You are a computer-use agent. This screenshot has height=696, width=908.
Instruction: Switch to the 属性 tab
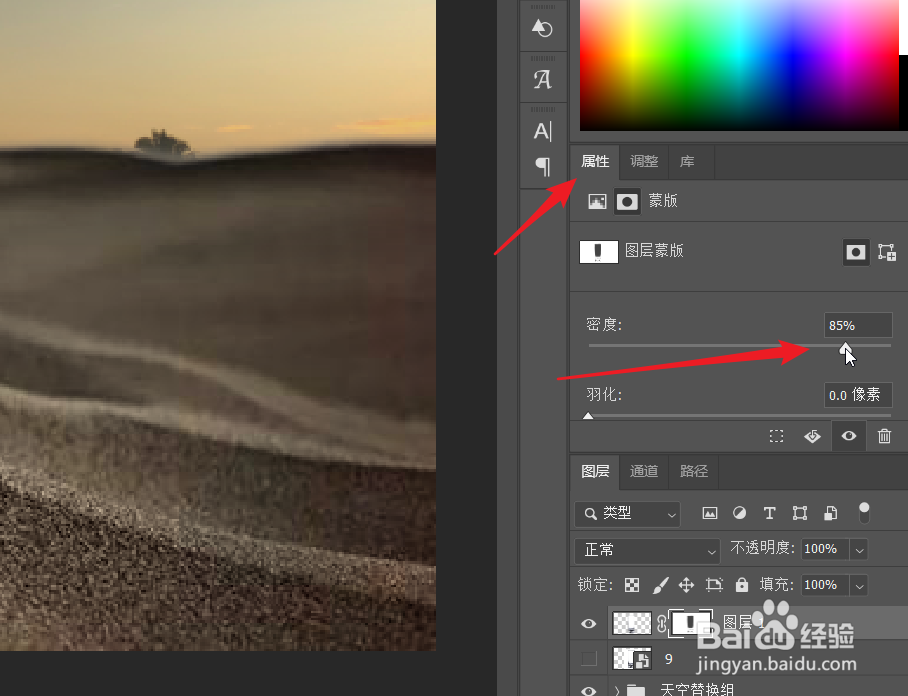[x=595, y=162]
